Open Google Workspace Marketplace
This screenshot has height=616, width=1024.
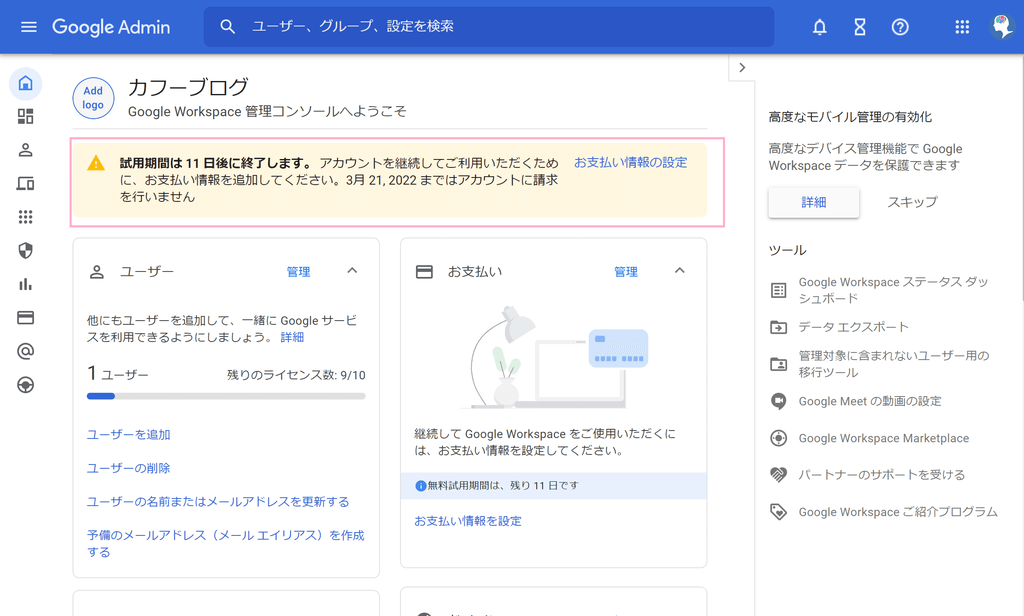pos(884,438)
